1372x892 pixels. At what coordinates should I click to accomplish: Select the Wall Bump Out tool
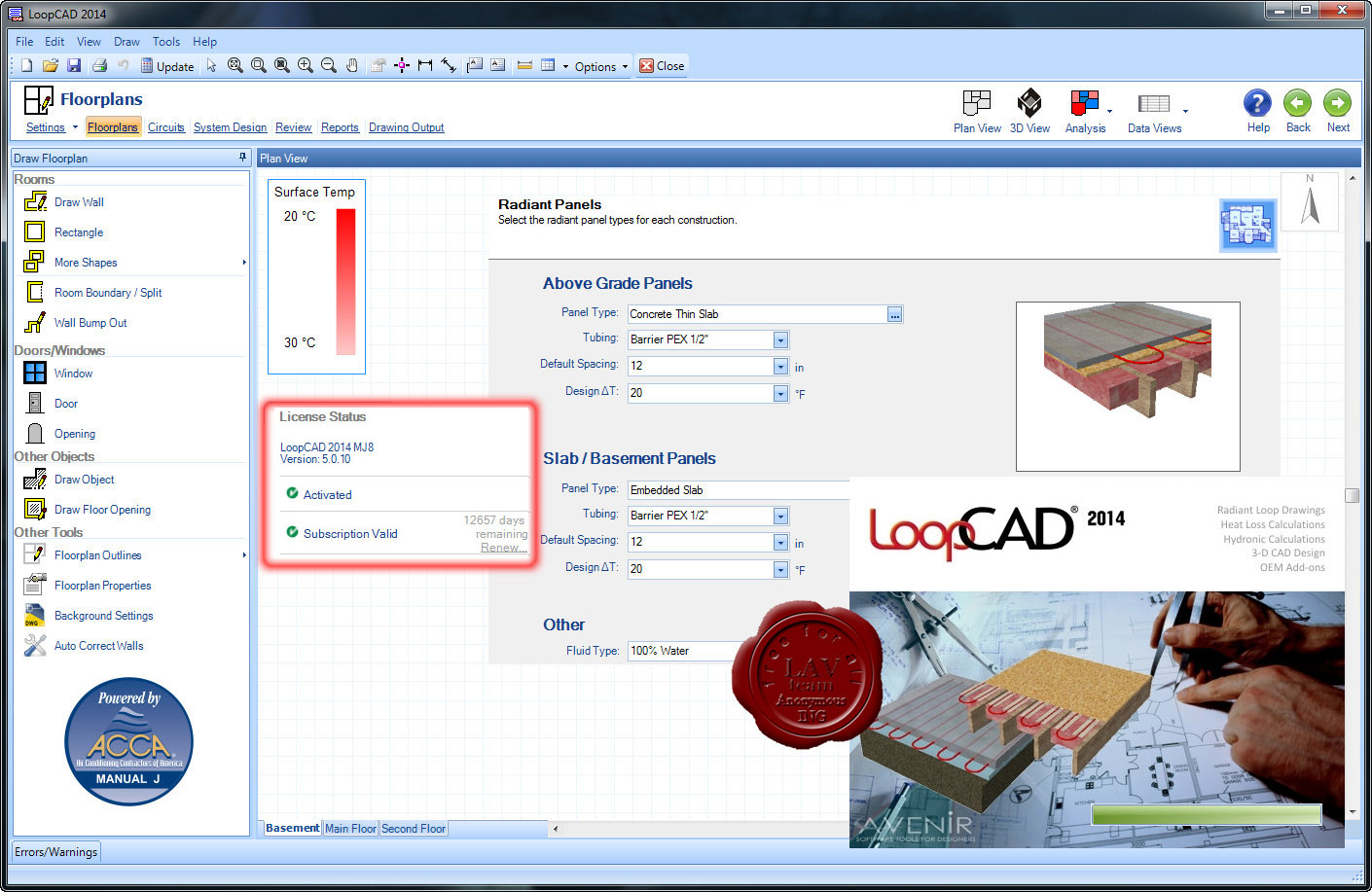(90, 323)
